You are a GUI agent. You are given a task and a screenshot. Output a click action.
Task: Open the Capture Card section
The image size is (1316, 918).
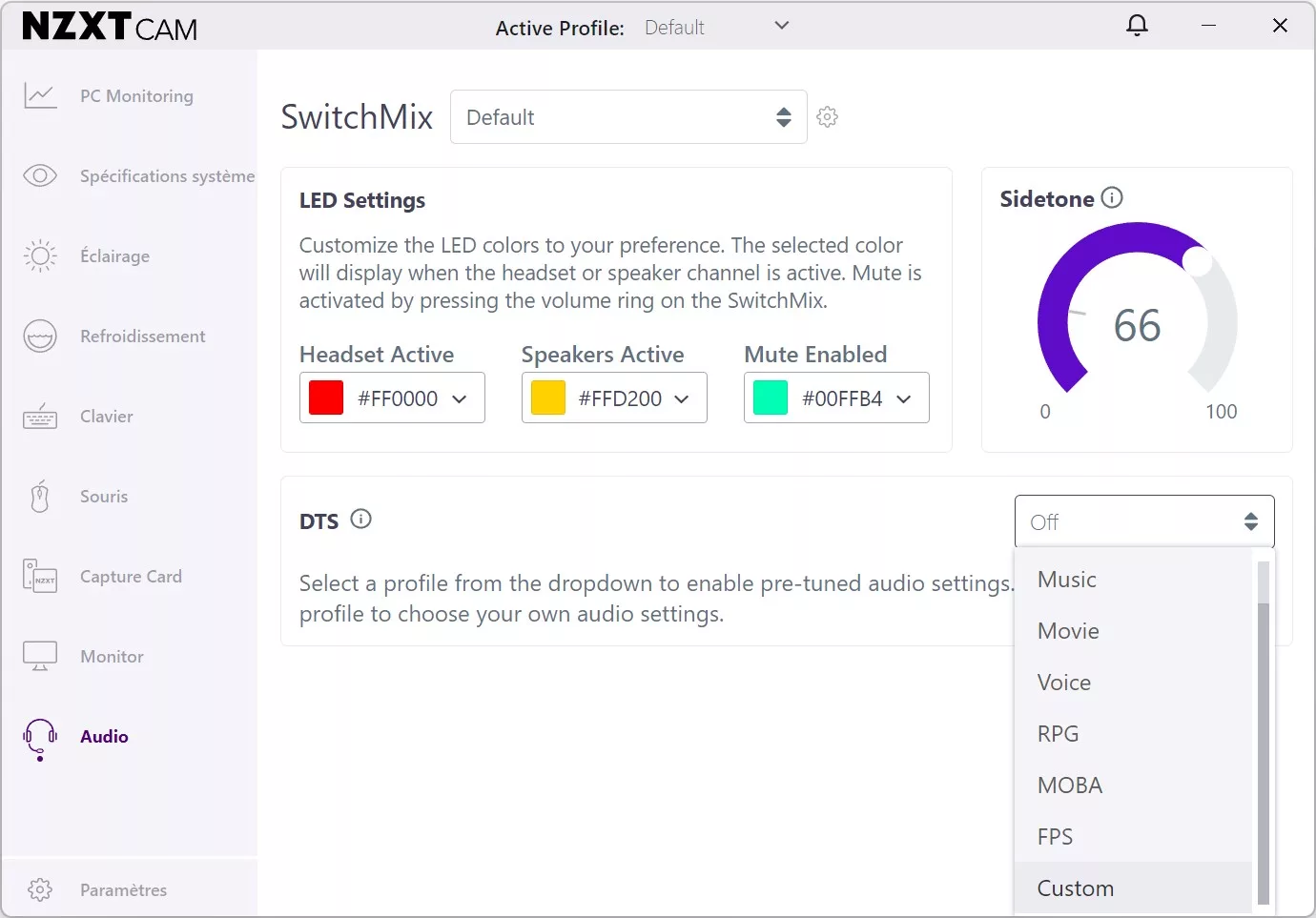[131, 577]
